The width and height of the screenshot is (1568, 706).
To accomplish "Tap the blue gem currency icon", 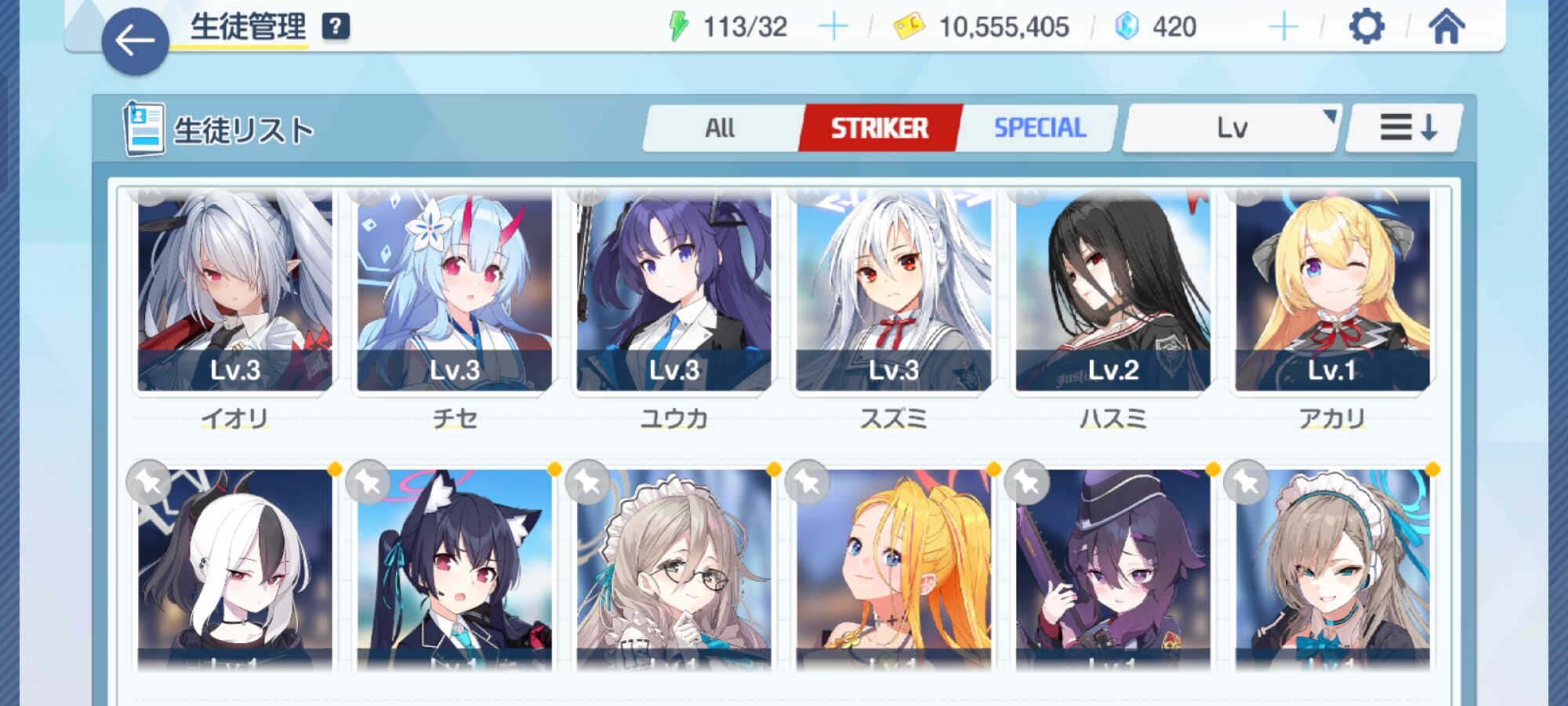I will tap(1127, 27).
